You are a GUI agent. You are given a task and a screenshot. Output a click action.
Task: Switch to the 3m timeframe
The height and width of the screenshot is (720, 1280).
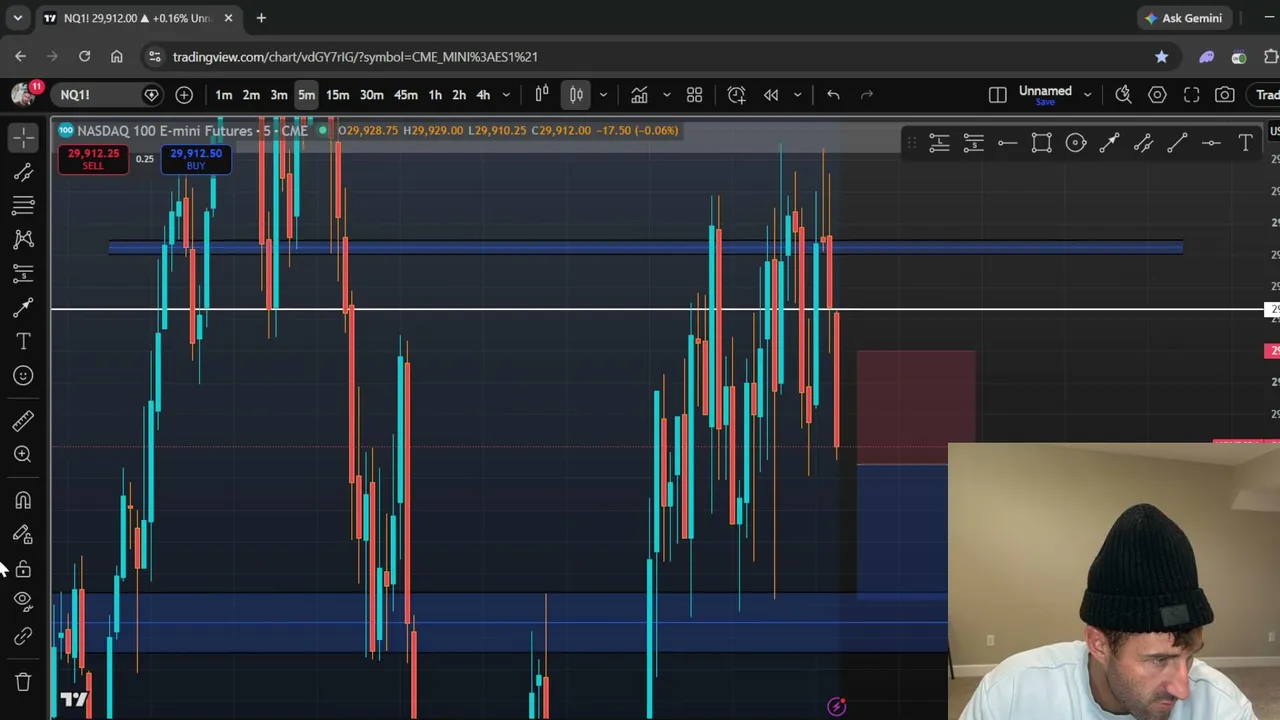click(x=279, y=95)
